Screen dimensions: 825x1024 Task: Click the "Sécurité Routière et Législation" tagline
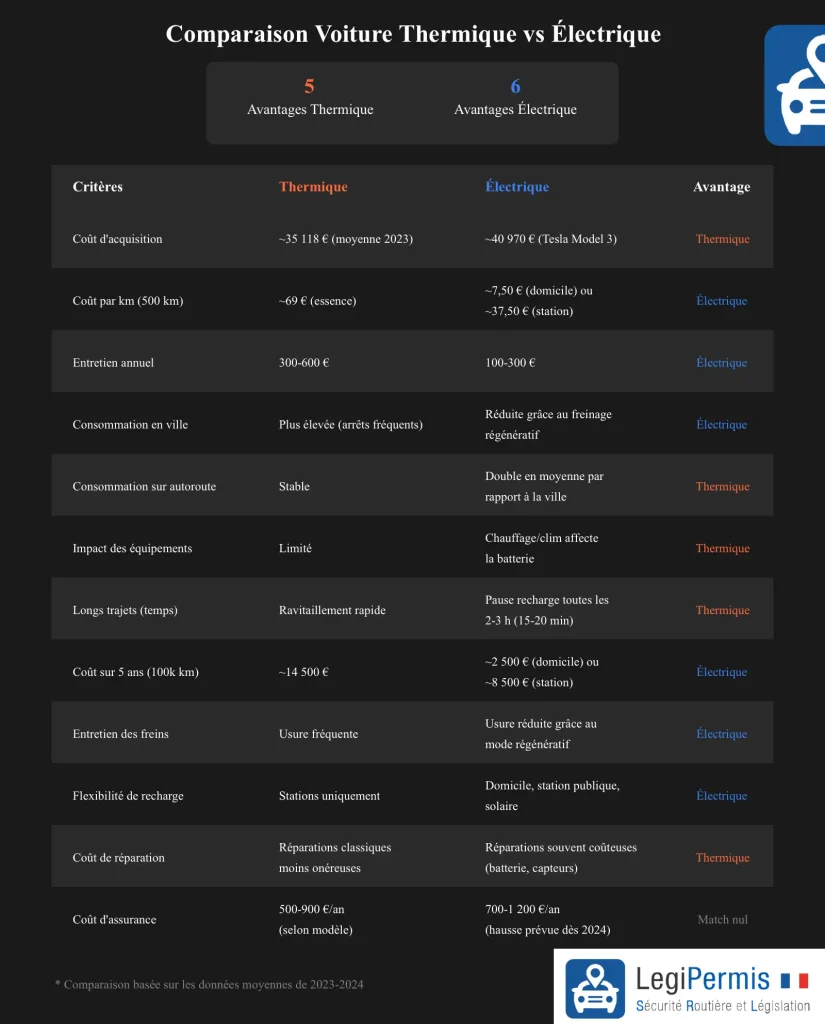click(721, 1005)
